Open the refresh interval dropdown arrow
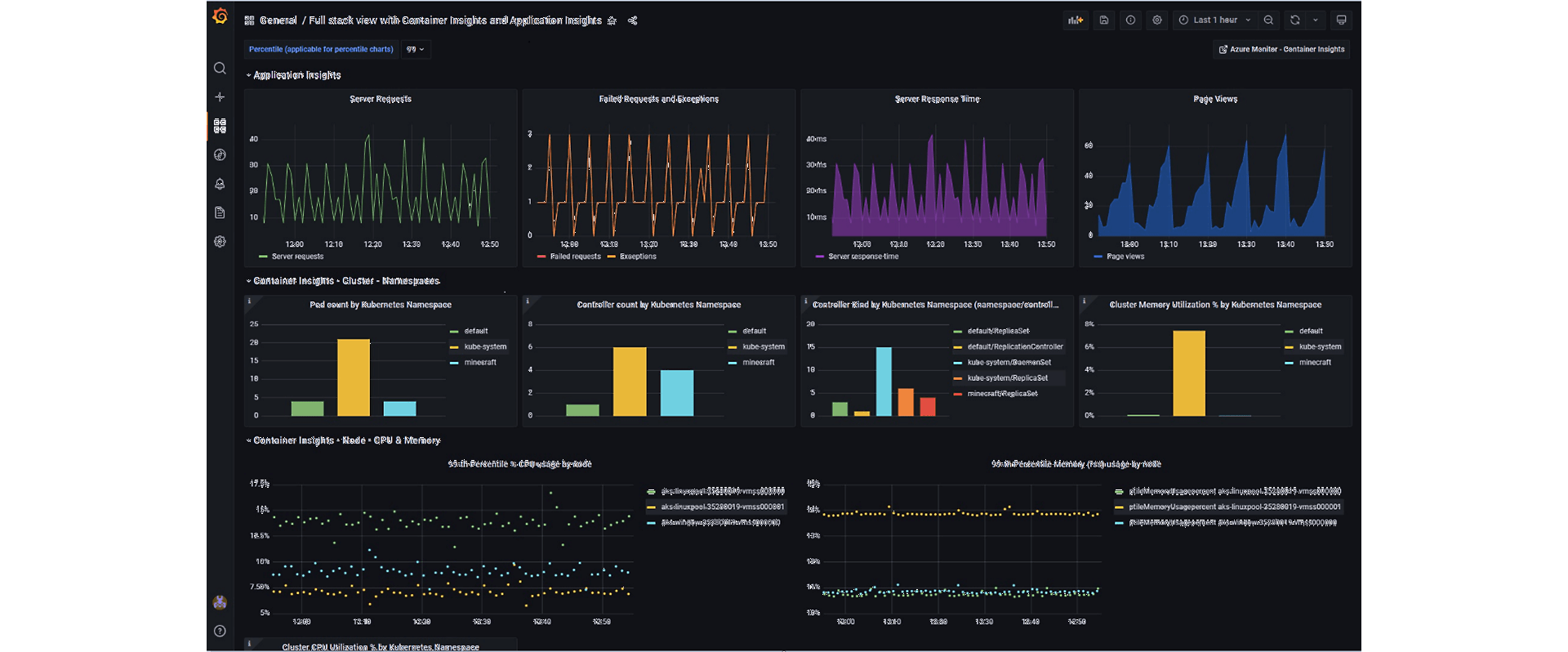Image resolution: width=1568 pixels, height=652 pixels. (1316, 20)
